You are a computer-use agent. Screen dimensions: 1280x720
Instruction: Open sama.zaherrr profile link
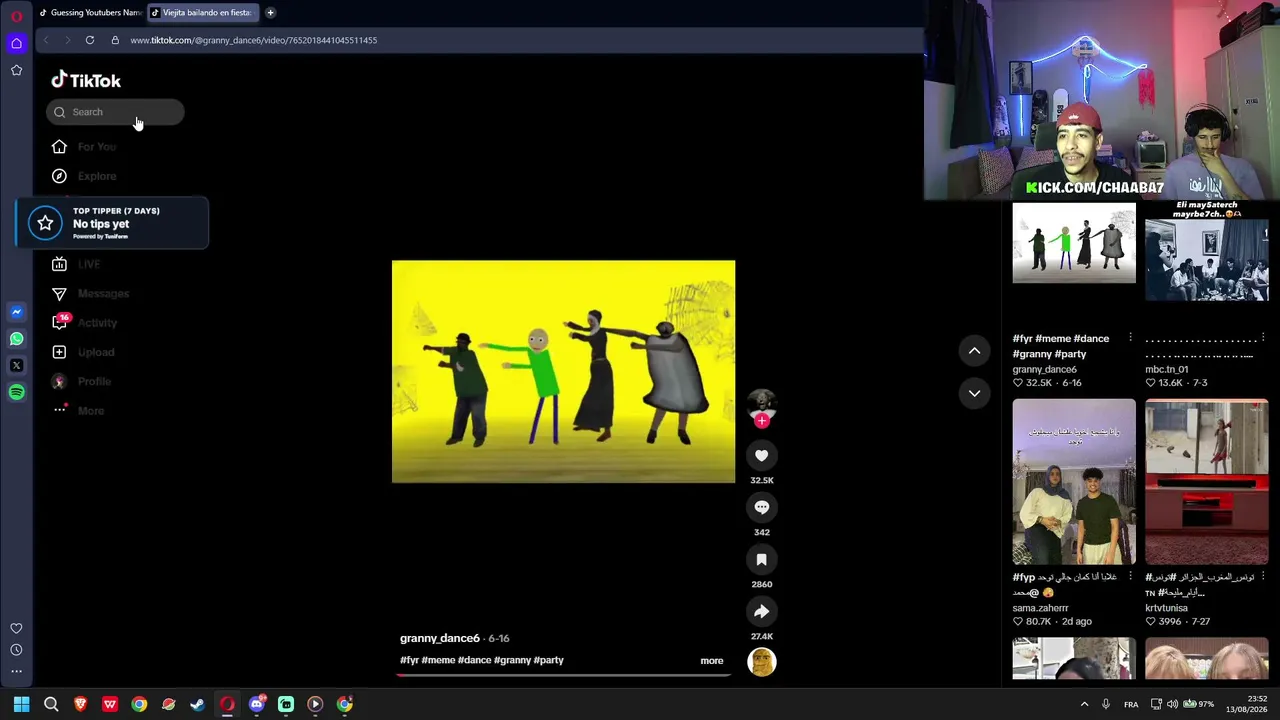click(1040, 608)
